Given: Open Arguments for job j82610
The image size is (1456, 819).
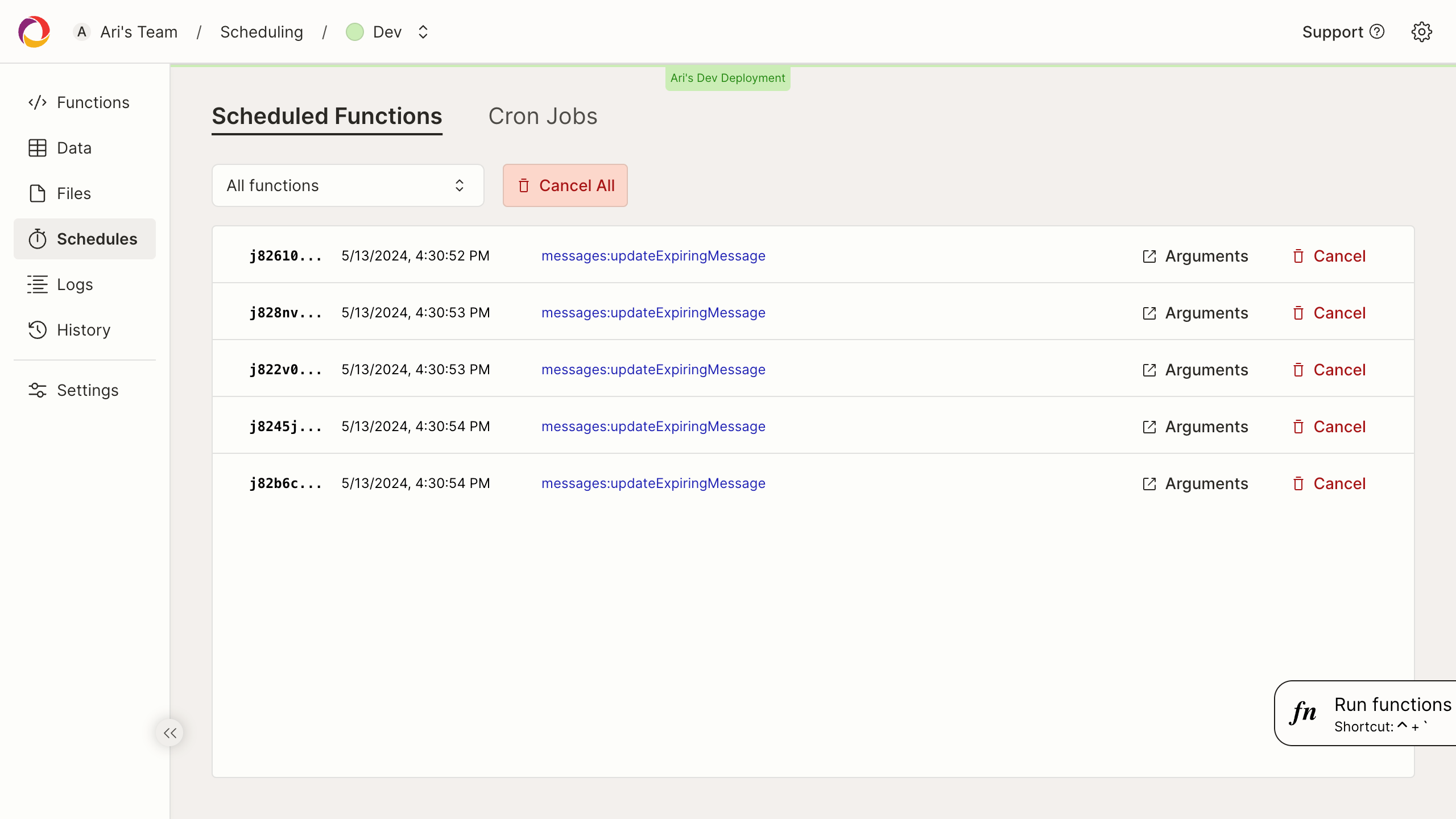Looking at the screenshot, I should [x=1195, y=256].
